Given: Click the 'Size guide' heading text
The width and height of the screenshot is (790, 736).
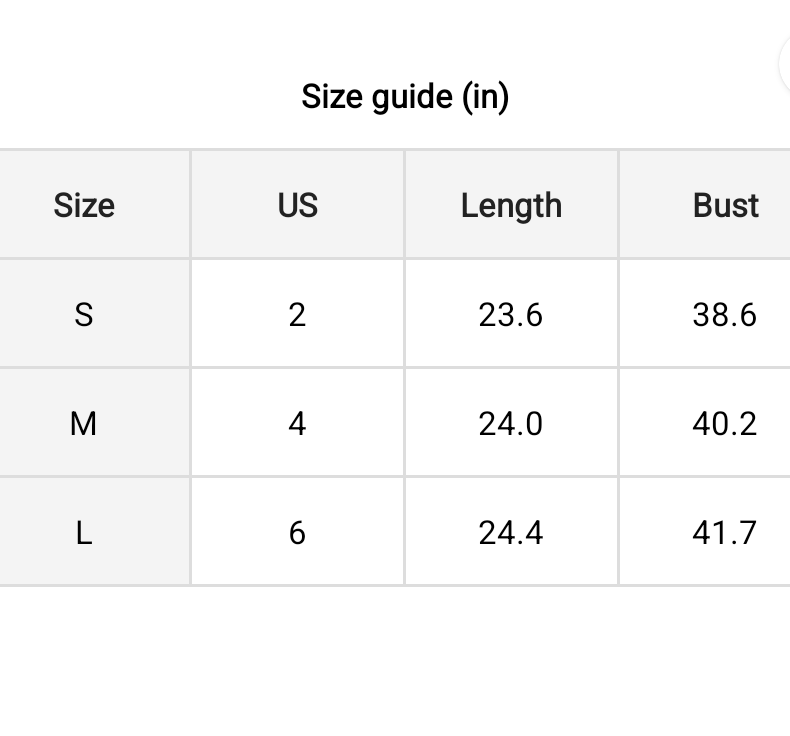Looking at the screenshot, I should tap(376, 97).
